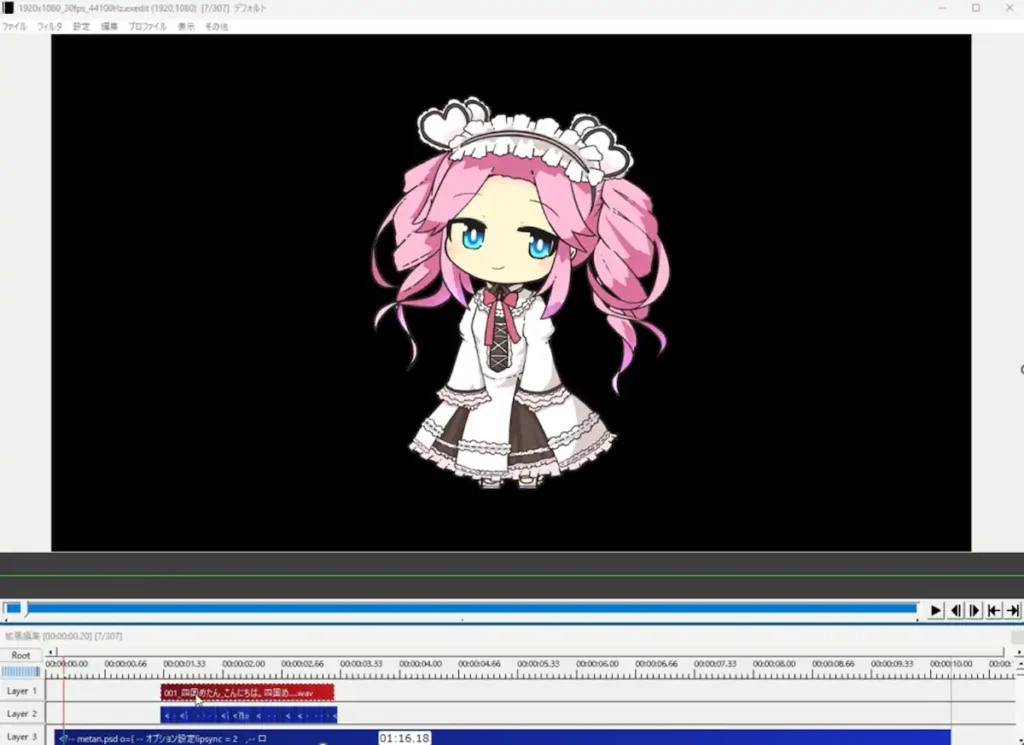Maximize the AviUtl window
This screenshot has height=745, width=1024.
coord(976,8)
